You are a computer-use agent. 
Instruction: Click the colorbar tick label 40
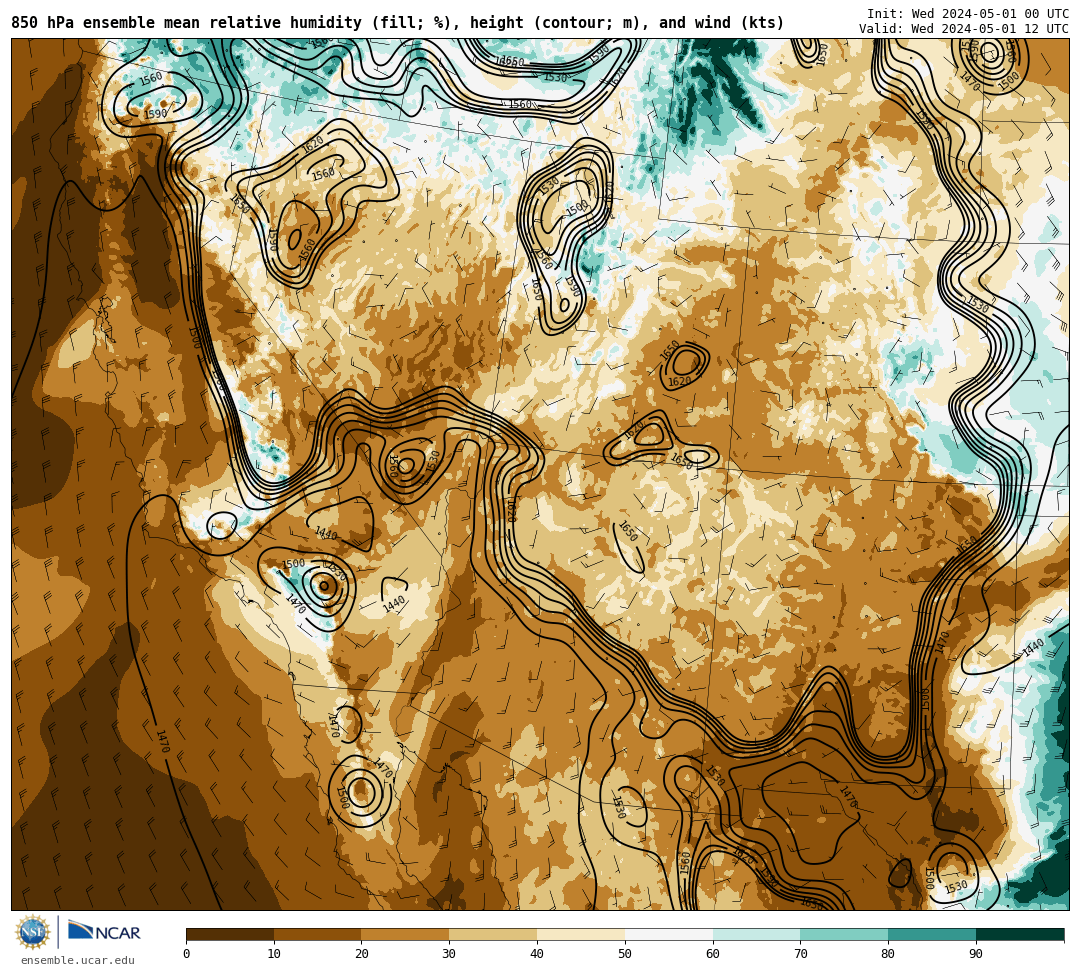[537, 954]
